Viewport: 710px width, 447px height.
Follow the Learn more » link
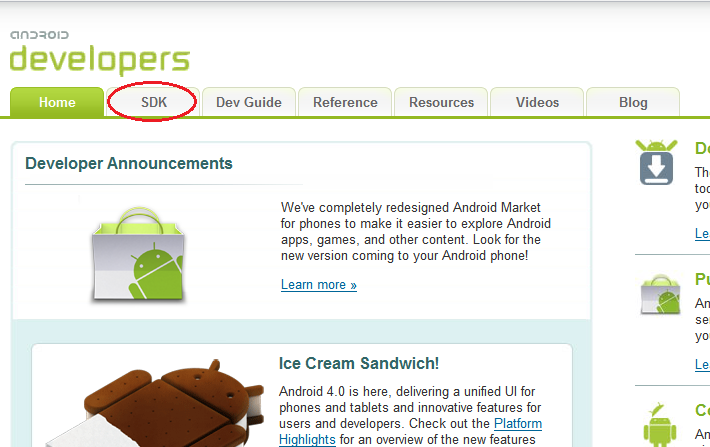coord(319,285)
